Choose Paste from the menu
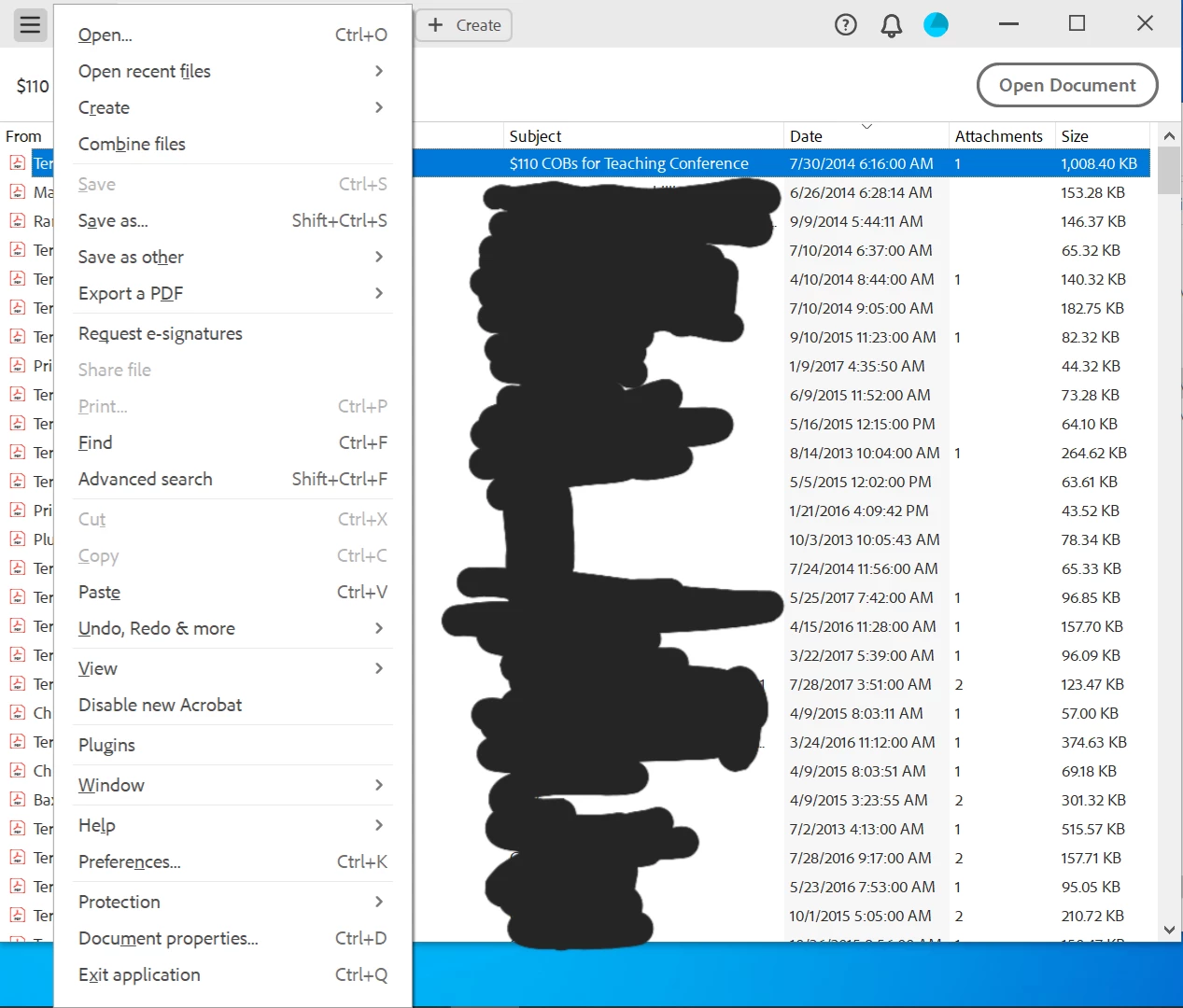The height and width of the screenshot is (1008, 1183). tap(232, 592)
